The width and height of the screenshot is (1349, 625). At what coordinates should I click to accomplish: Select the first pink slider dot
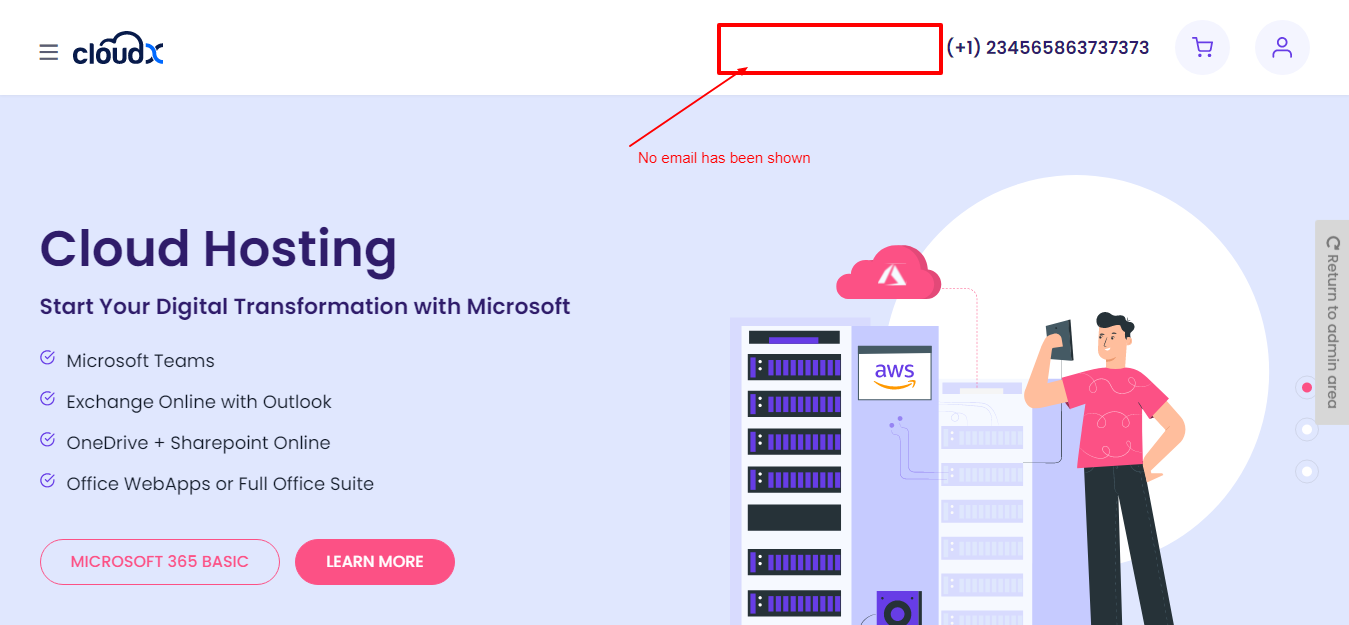1306,387
